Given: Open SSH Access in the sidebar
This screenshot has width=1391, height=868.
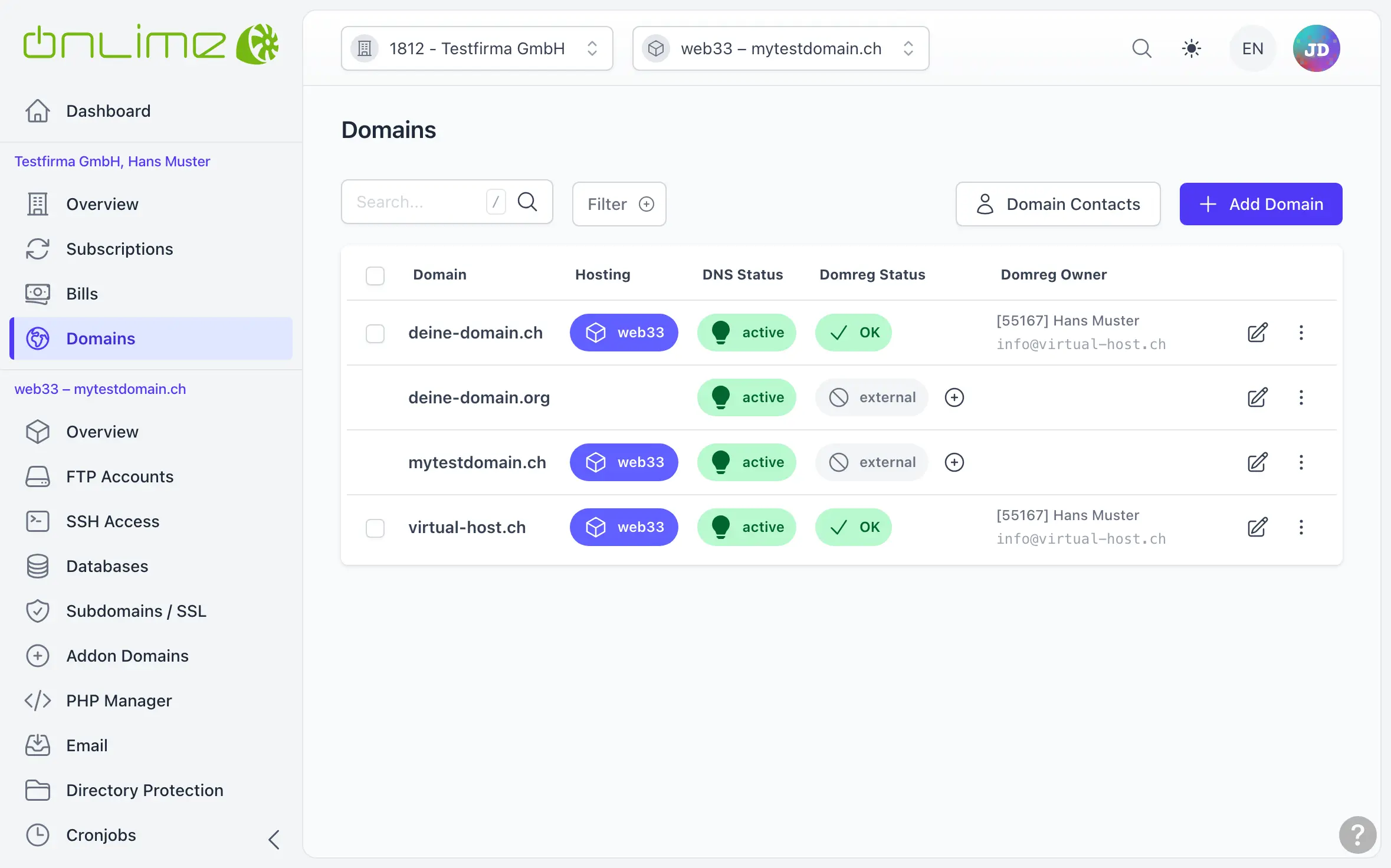Looking at the screenshot, I should [x=151, y=521].
